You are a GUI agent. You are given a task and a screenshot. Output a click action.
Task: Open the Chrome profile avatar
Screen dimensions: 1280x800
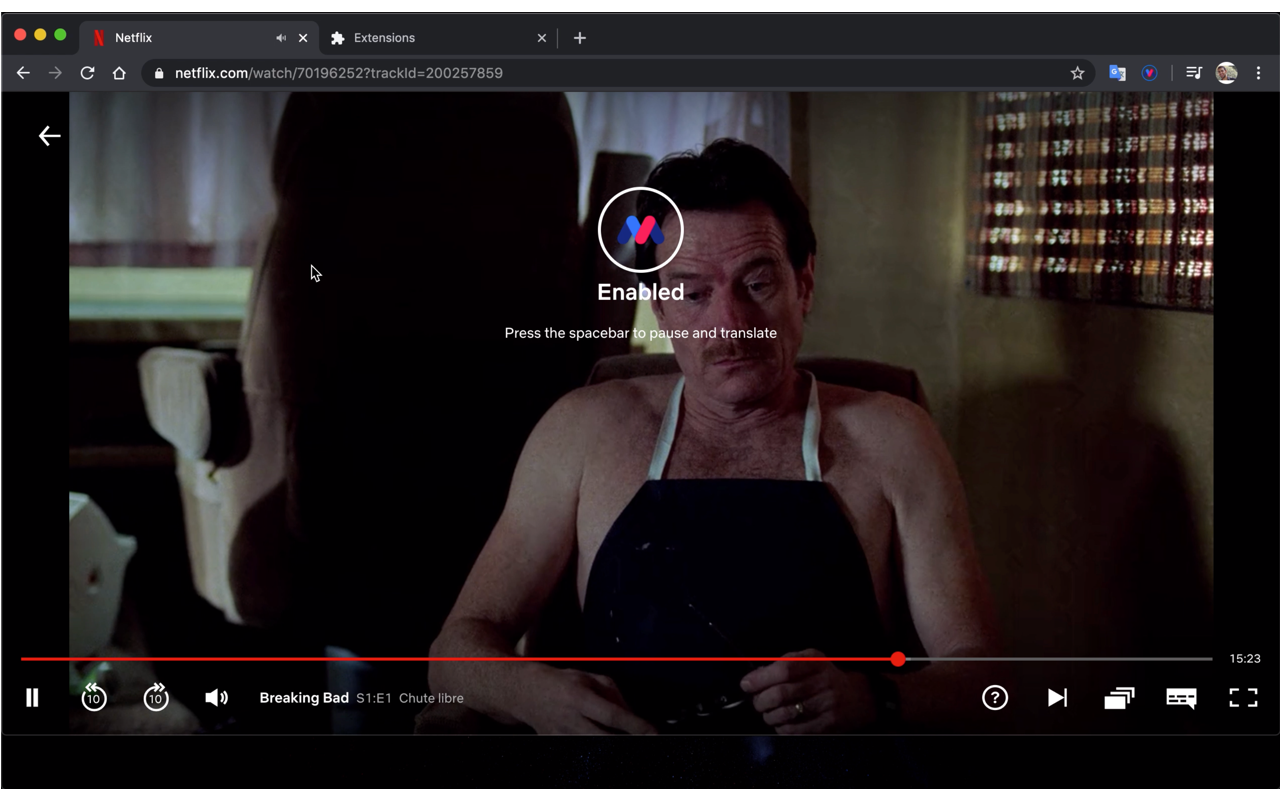pyautogui.click(x=1226, y=73)
